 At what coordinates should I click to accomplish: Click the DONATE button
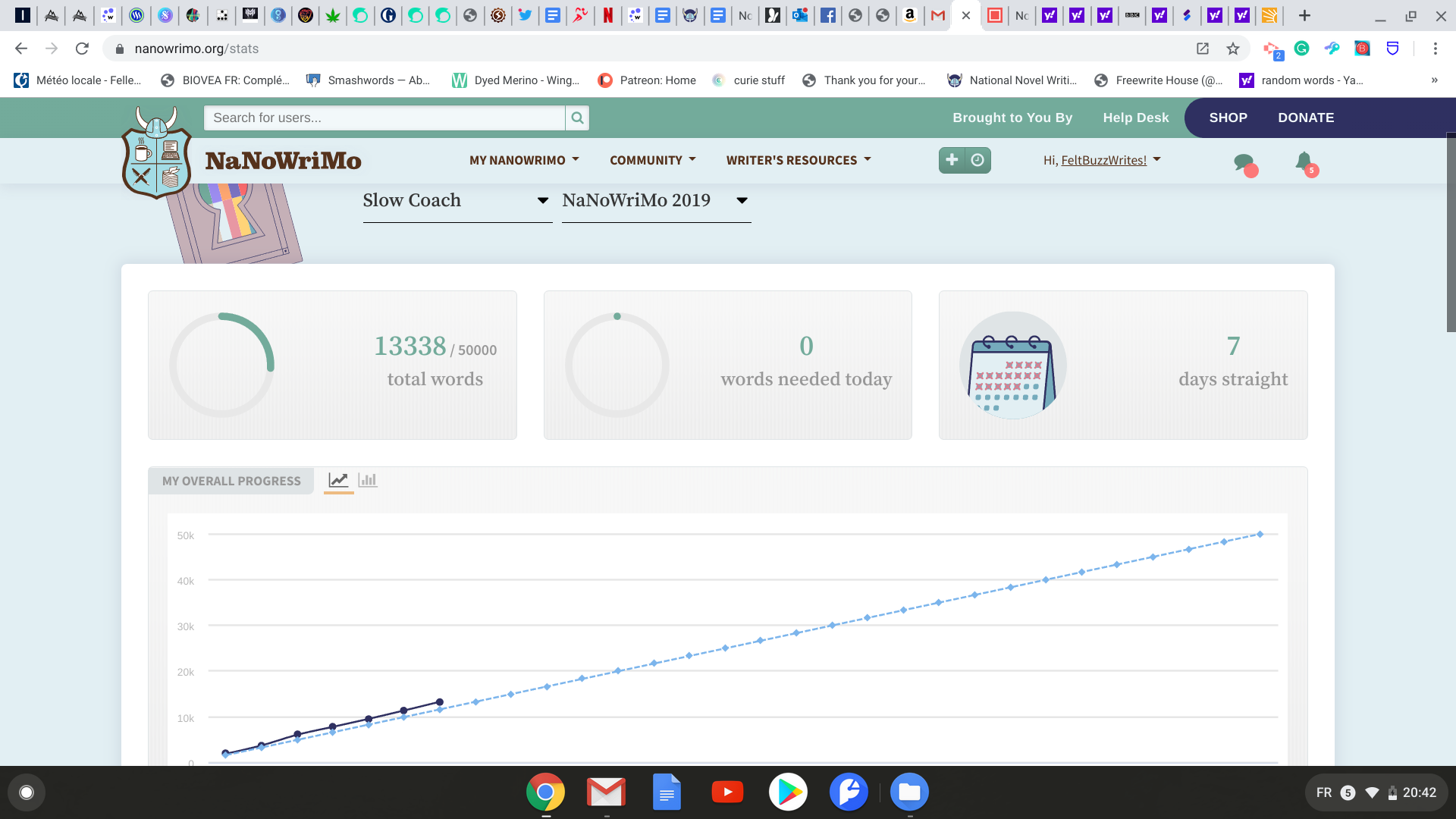pos(1306,118)
